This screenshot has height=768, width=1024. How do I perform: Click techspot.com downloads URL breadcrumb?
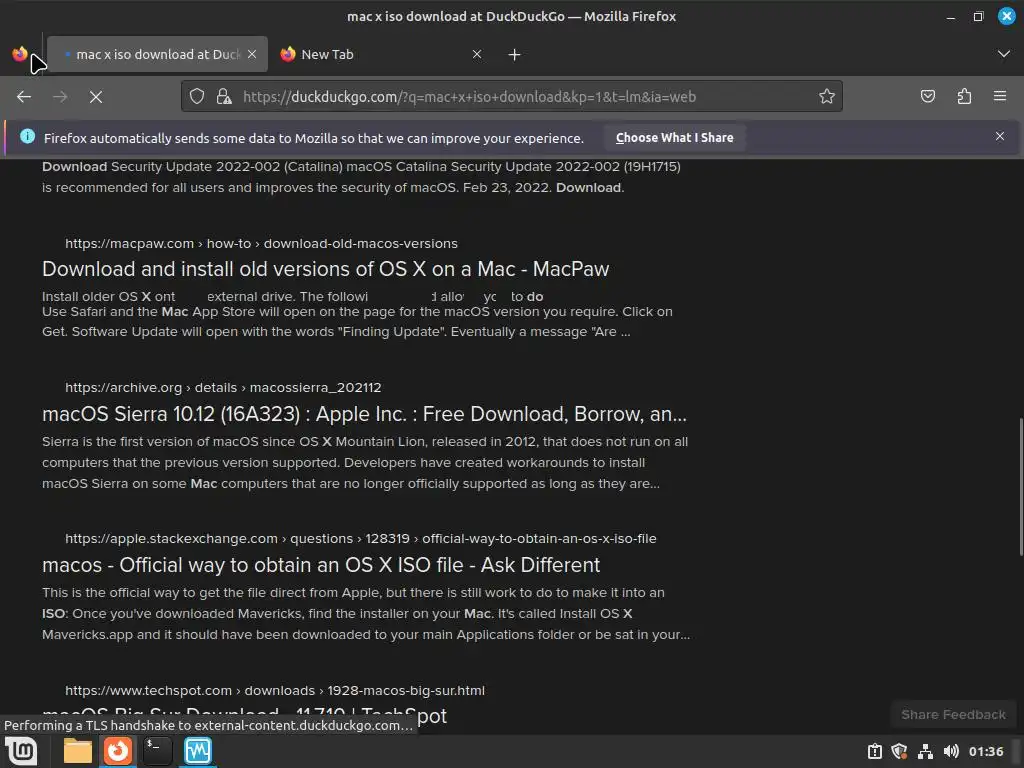pos(275,690)
